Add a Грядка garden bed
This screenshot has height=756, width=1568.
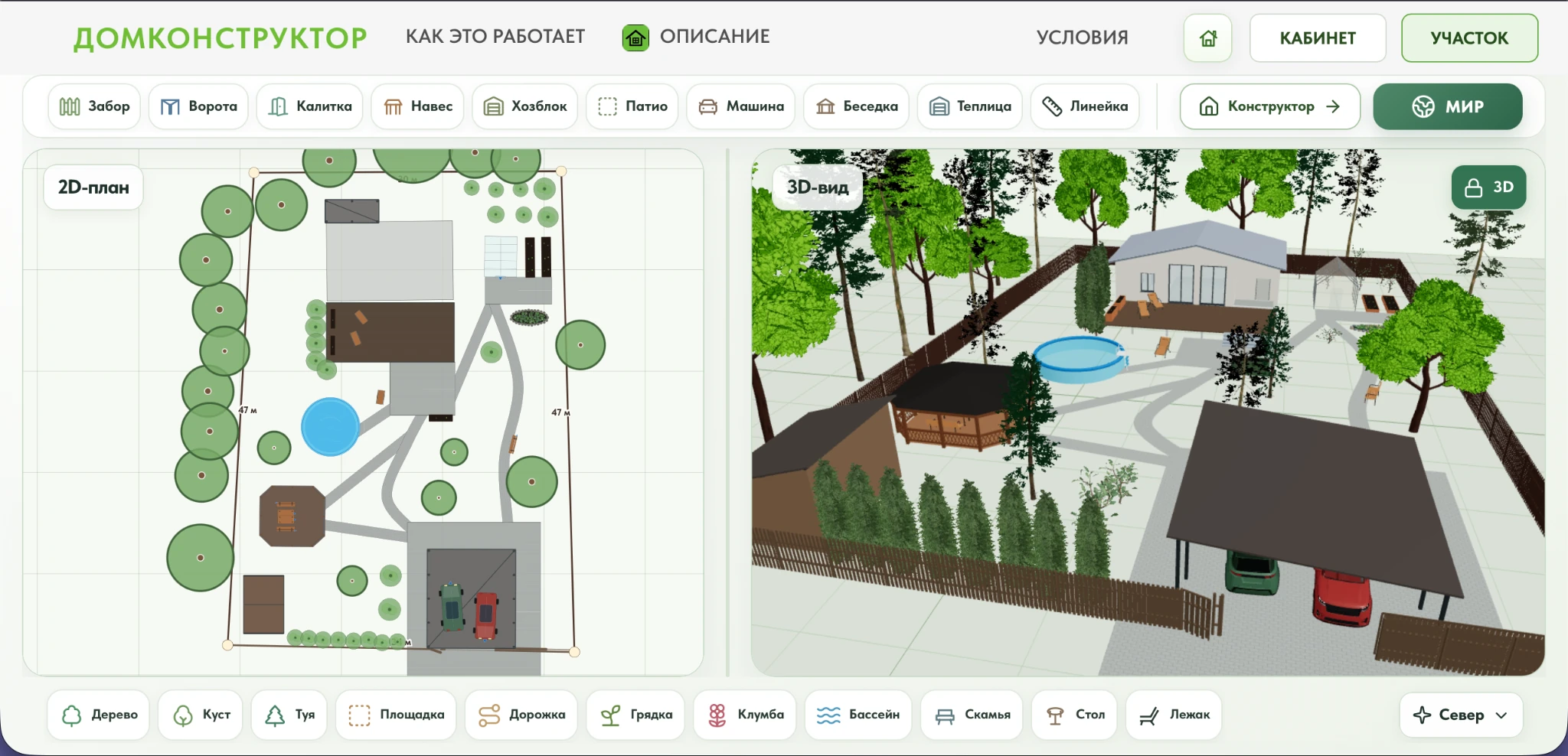[x=635, y=715]
